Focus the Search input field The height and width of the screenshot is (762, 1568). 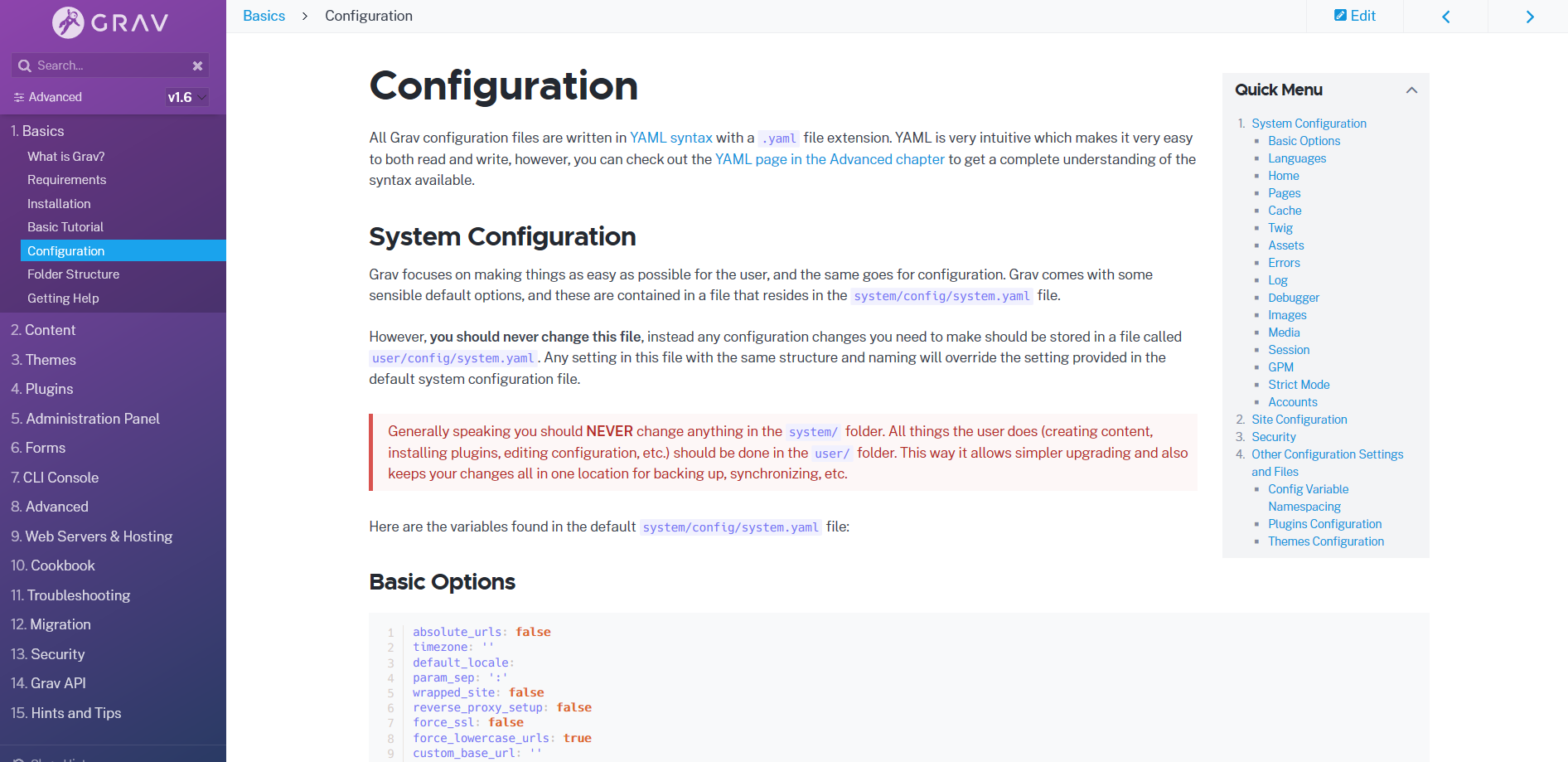[x=110, y=66]
